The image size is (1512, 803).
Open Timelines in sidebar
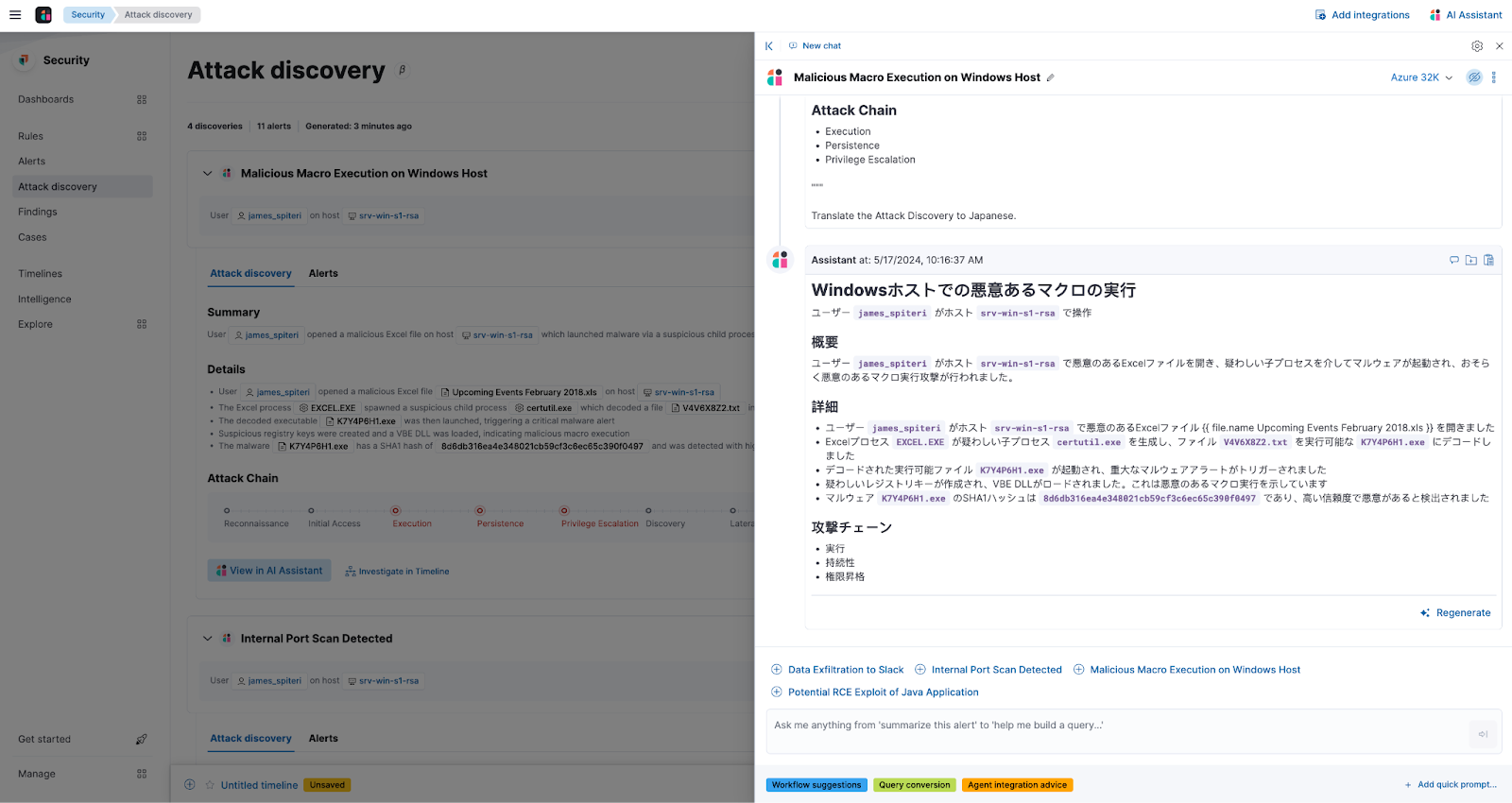(40, 274)
